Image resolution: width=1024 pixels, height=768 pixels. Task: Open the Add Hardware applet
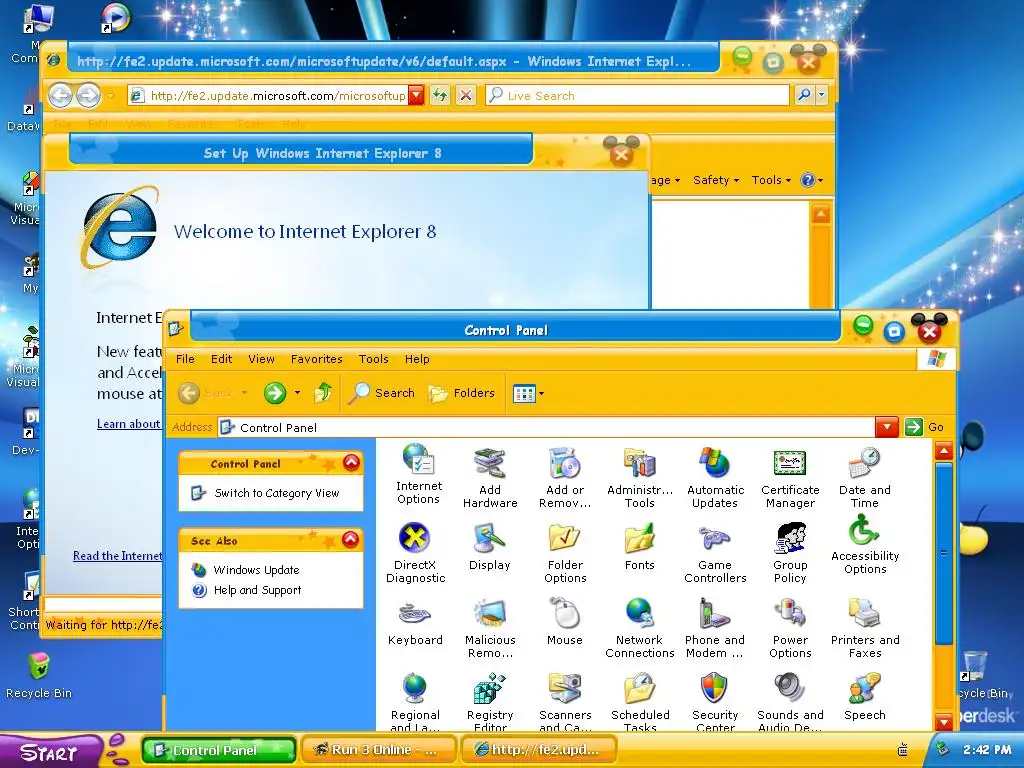490,477
